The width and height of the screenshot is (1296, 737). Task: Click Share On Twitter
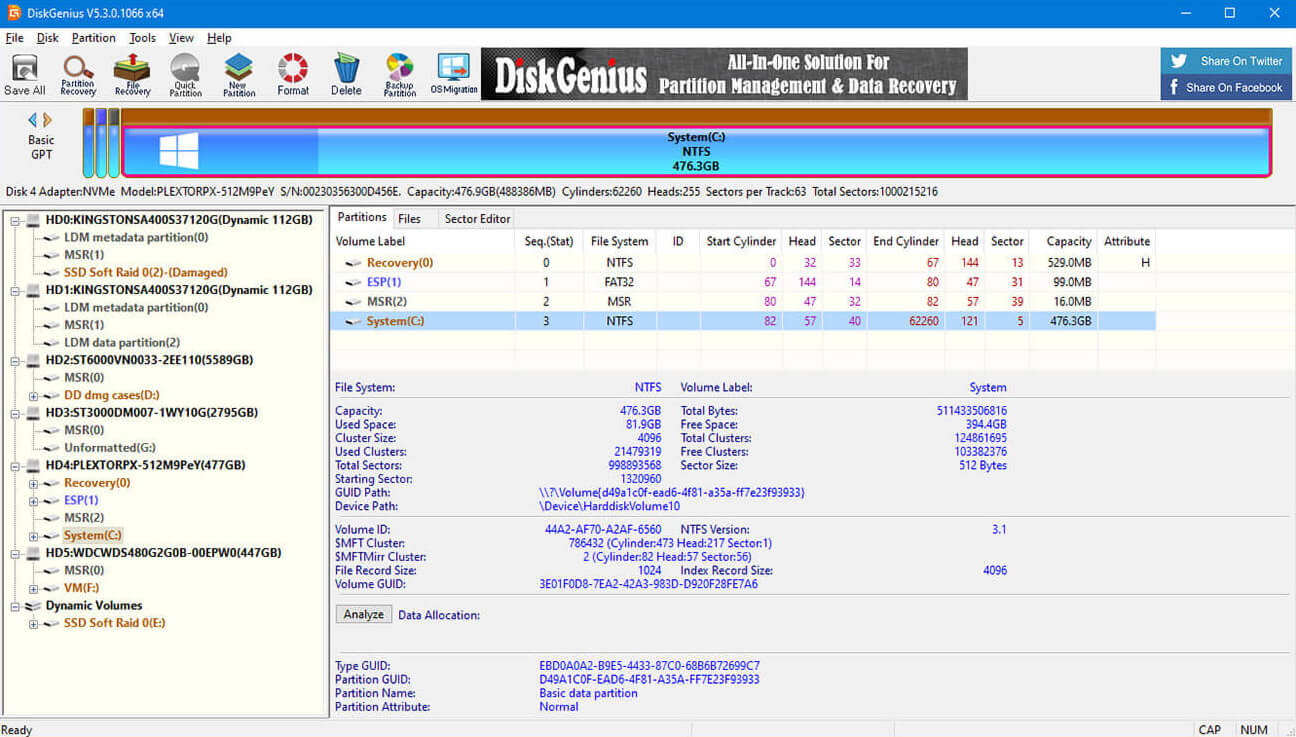coord(1226,60)
